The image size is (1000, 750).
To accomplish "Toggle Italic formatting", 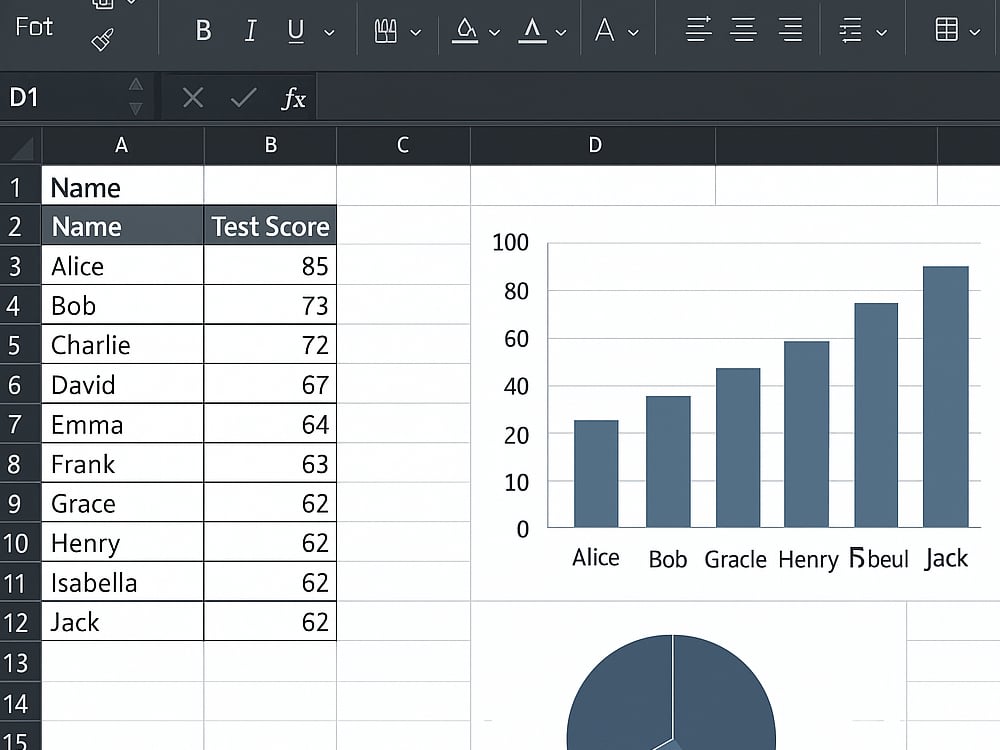I will 251,31.
